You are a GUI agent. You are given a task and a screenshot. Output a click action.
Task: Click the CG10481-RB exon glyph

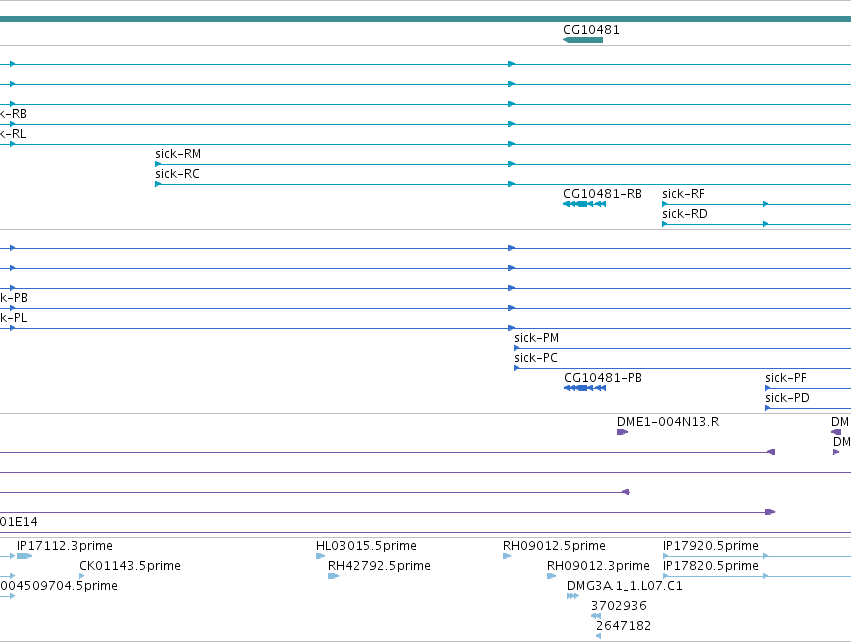click(x=585, y=204)
